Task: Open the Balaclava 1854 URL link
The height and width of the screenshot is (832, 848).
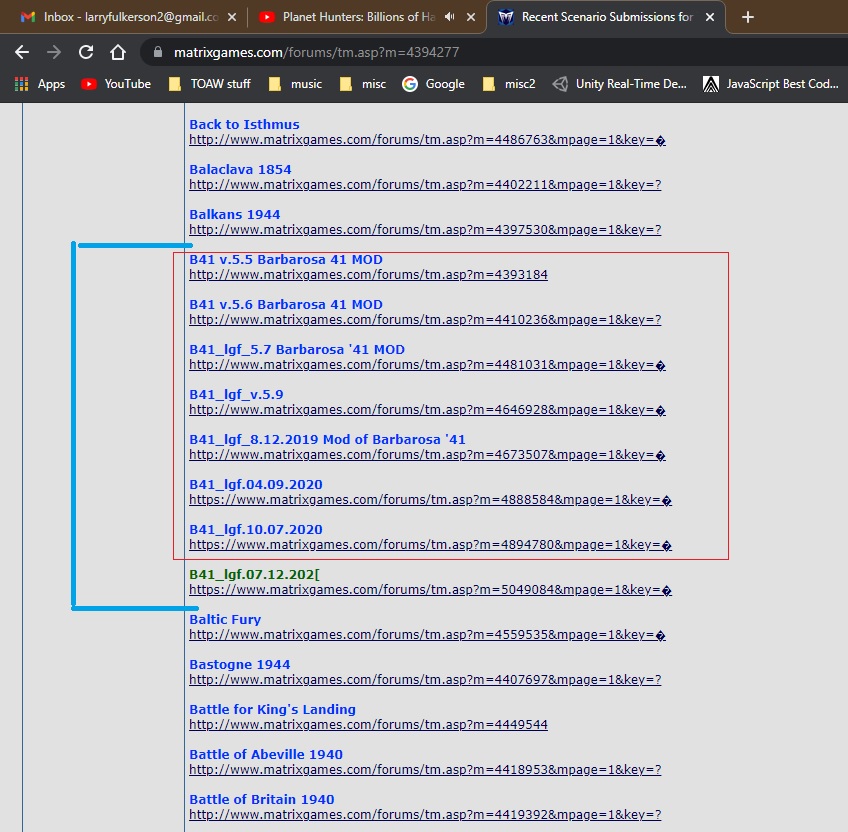Action: coord(425,185)
